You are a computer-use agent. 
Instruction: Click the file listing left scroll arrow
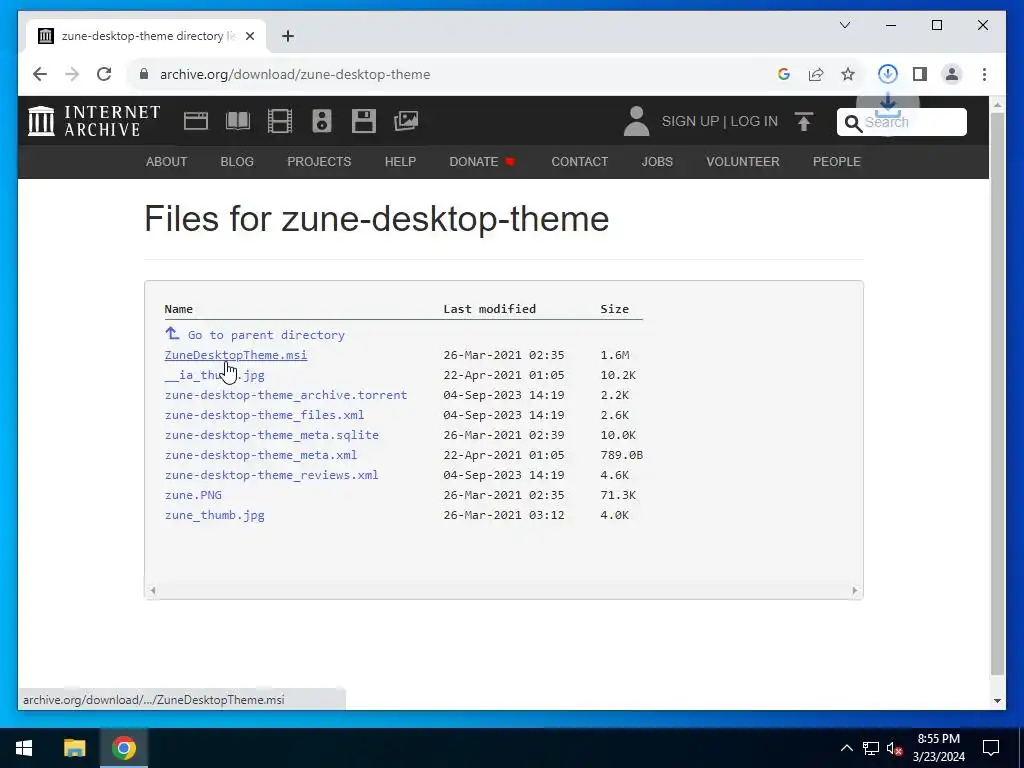pyautogui.click(x=153, y=590)
